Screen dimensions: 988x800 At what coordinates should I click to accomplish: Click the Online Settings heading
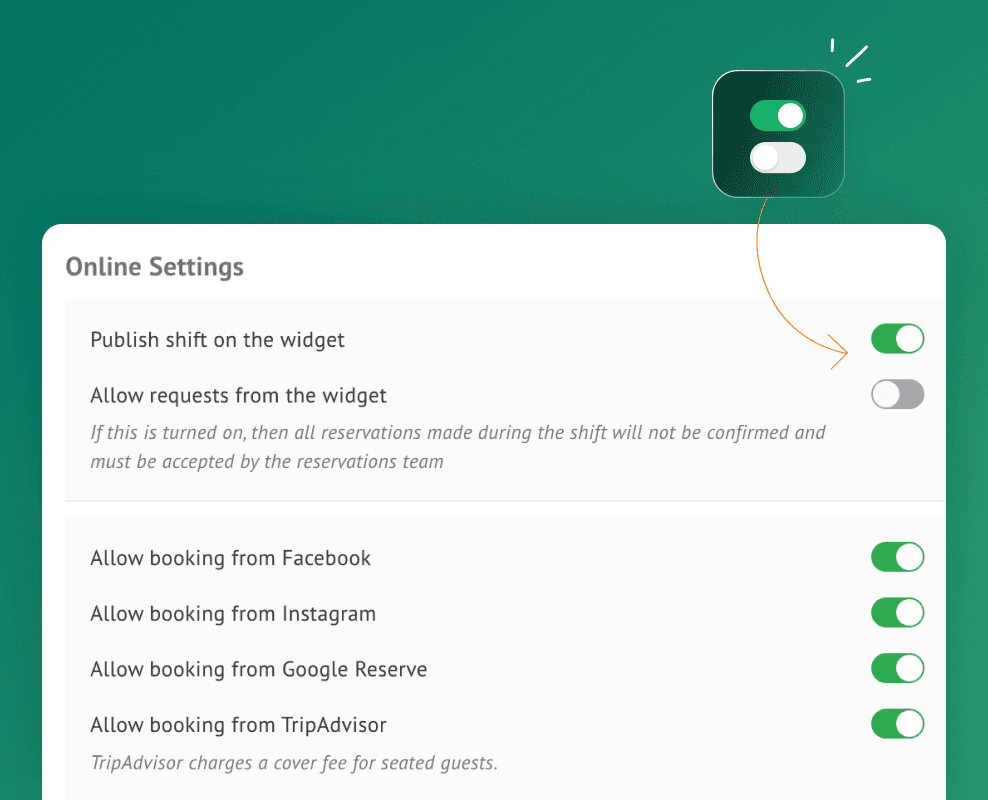154,267
